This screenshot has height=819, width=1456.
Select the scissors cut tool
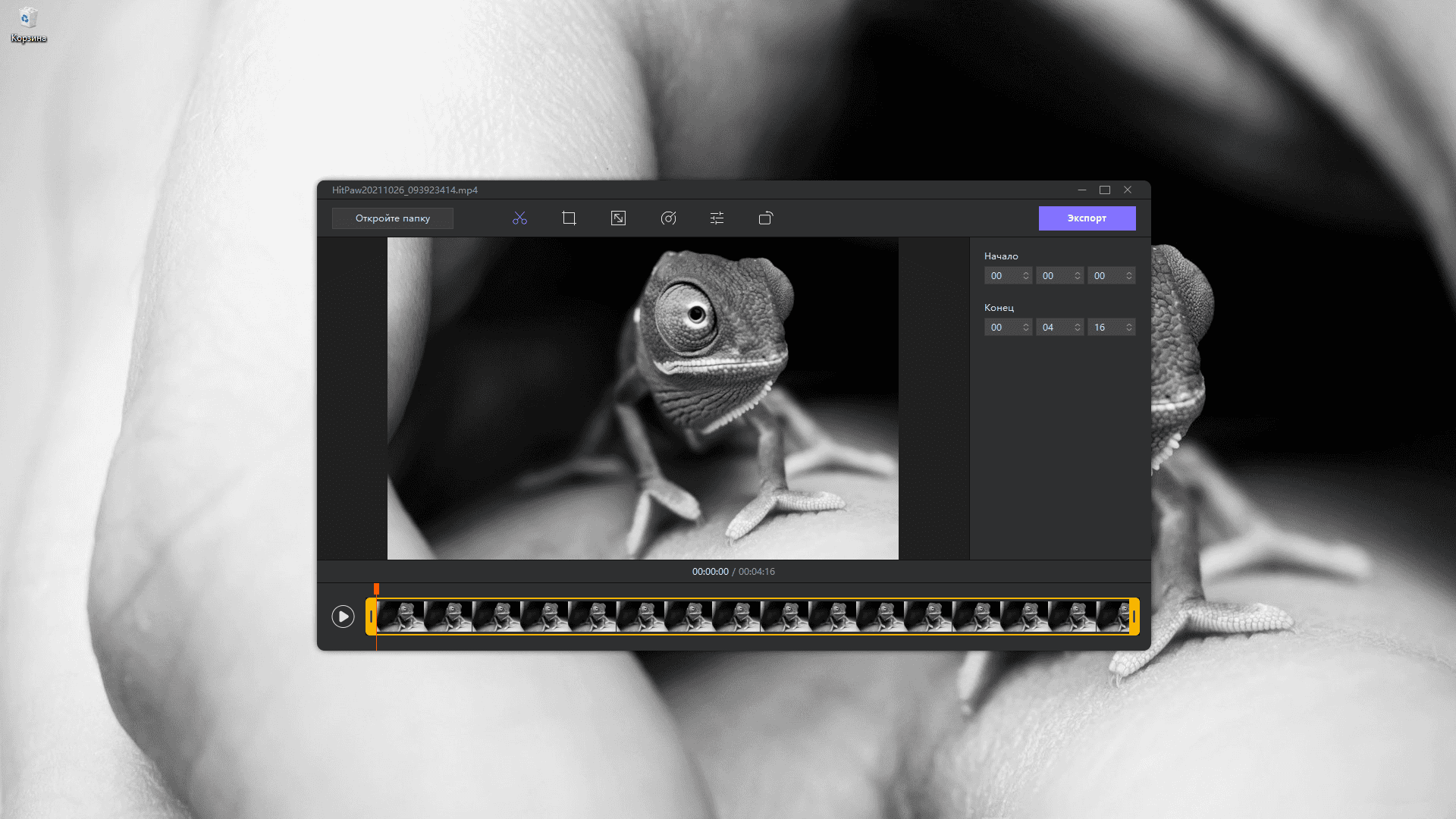point(519,218)
